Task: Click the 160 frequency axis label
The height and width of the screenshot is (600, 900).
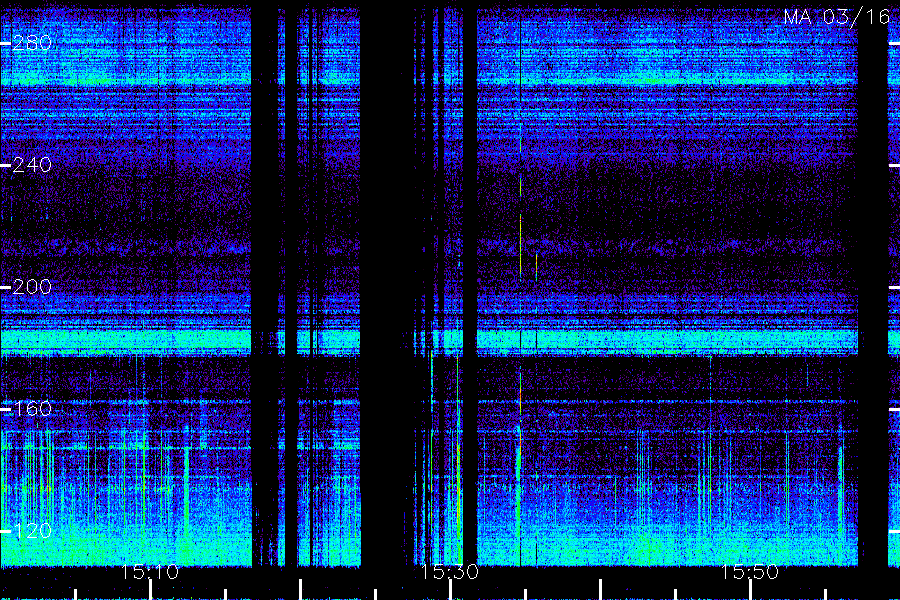Action: (x=32, y=409)
